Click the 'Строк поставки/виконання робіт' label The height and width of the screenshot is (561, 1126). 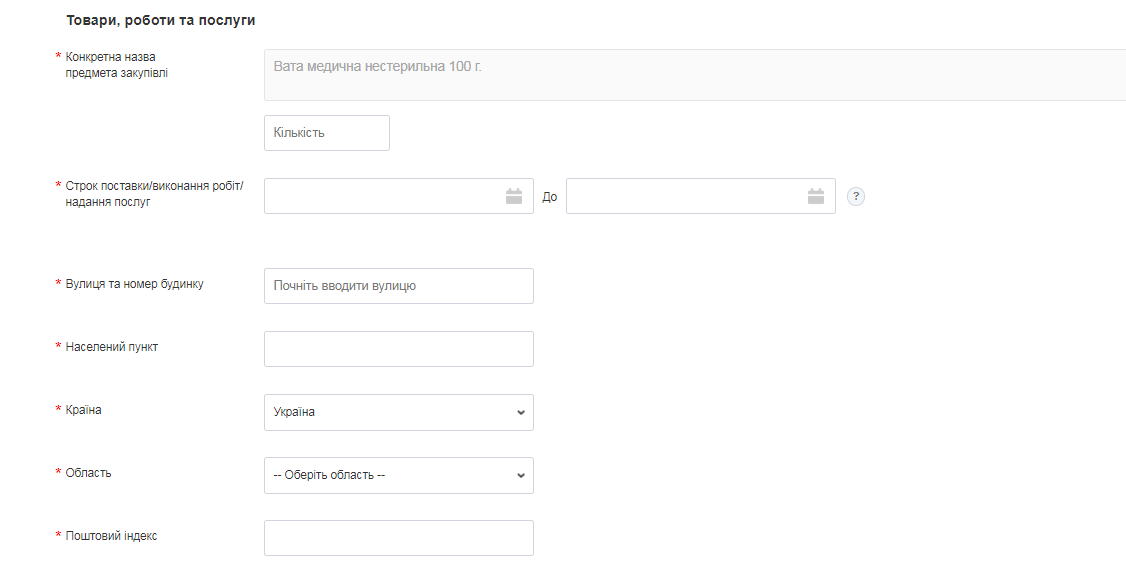pyautogui.click(x=154, y=194)
